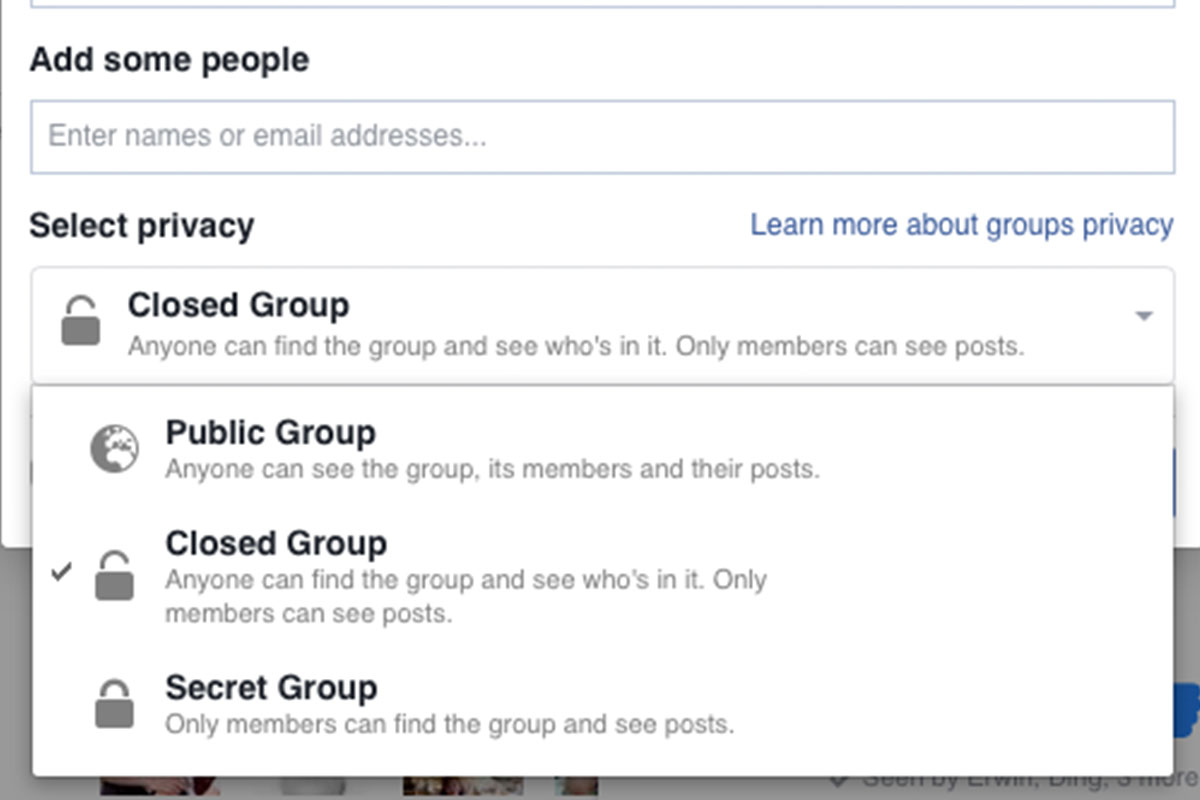Click 'Only members can find the group' description
This screenshot has height=800, width=1200.
click(449, 724)
